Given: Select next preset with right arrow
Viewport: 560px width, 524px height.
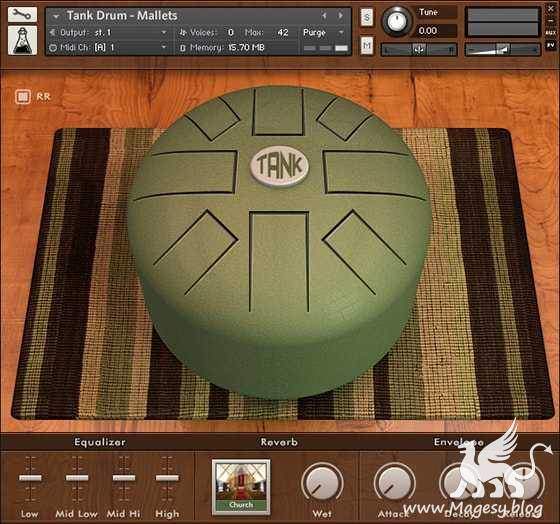Looking at the screenshot, I should coord(340,16).
